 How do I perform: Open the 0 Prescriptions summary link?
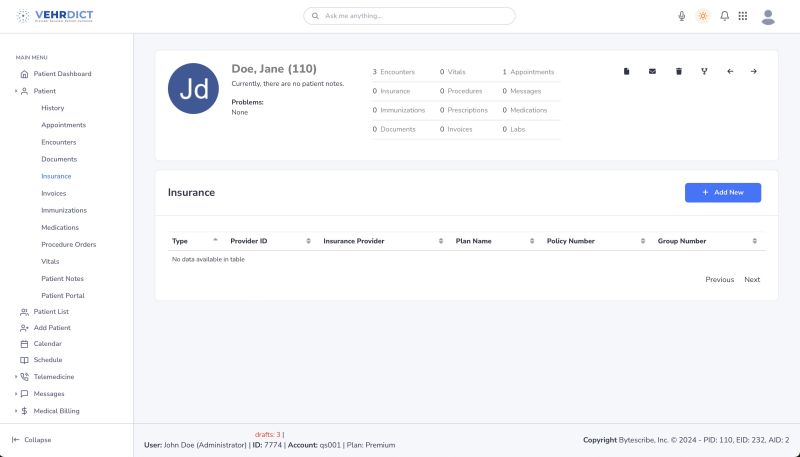[x=464, y=110]
